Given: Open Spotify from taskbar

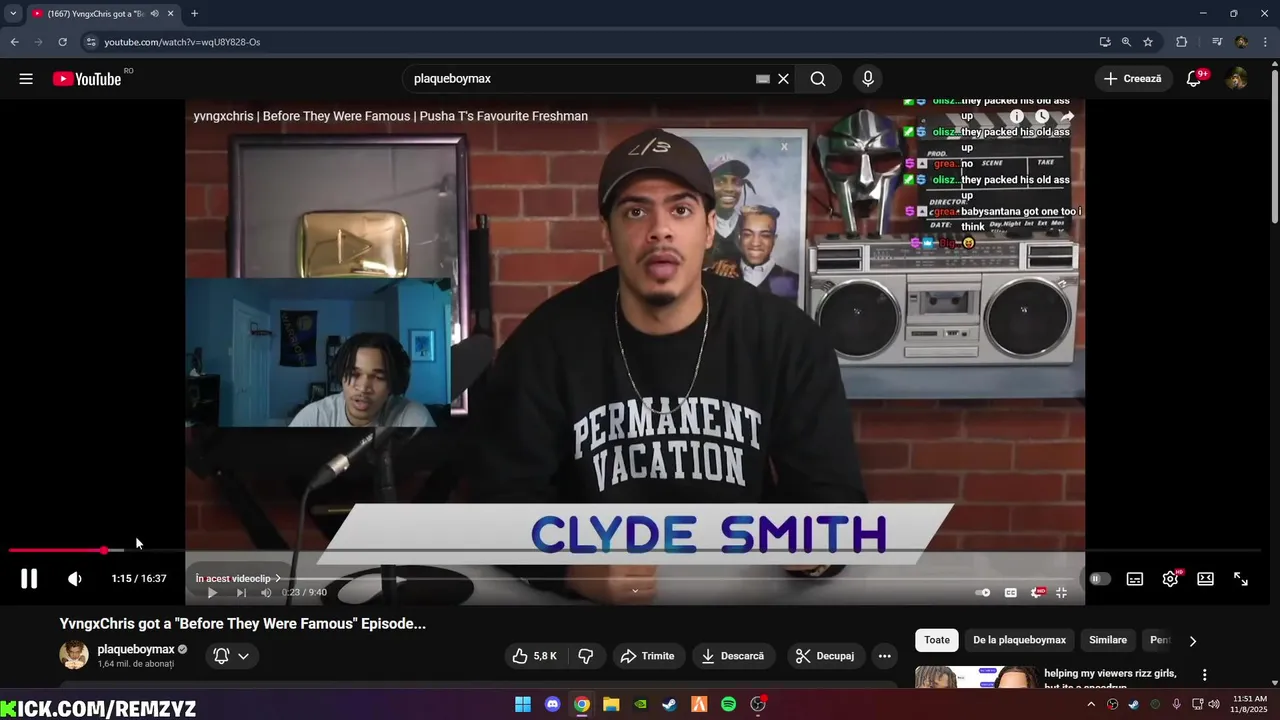Looking at the screenshot, I should click(729, 704).
